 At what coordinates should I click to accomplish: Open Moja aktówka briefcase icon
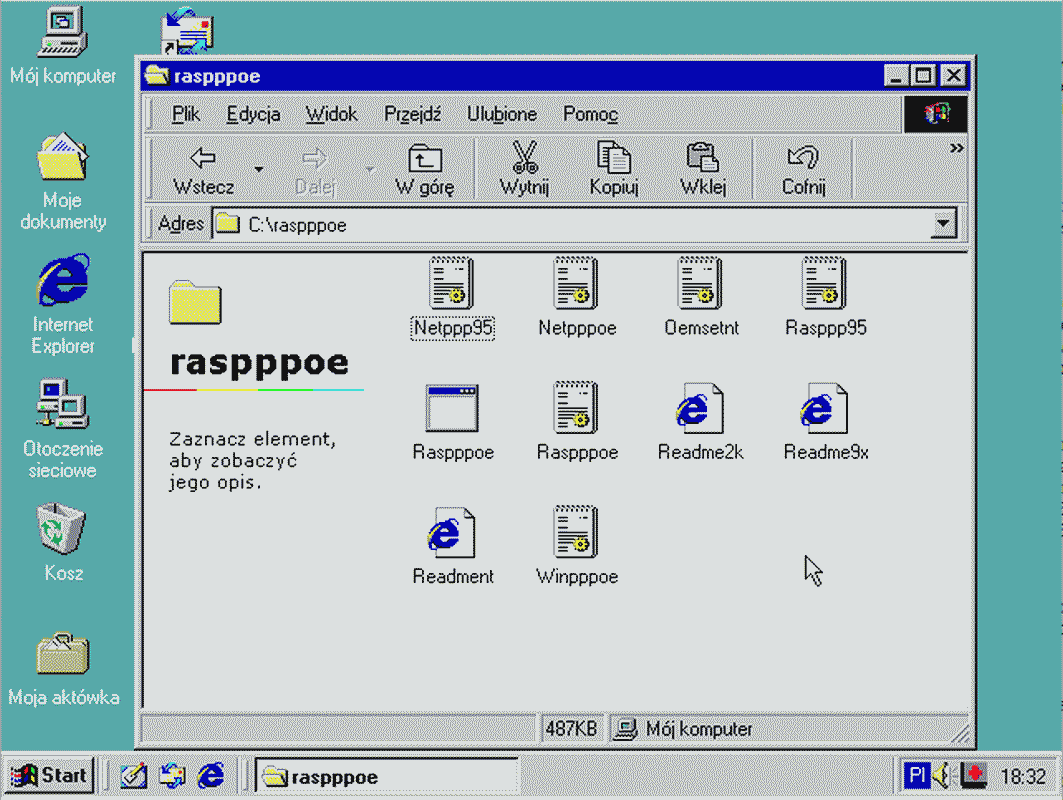(63, 669)
